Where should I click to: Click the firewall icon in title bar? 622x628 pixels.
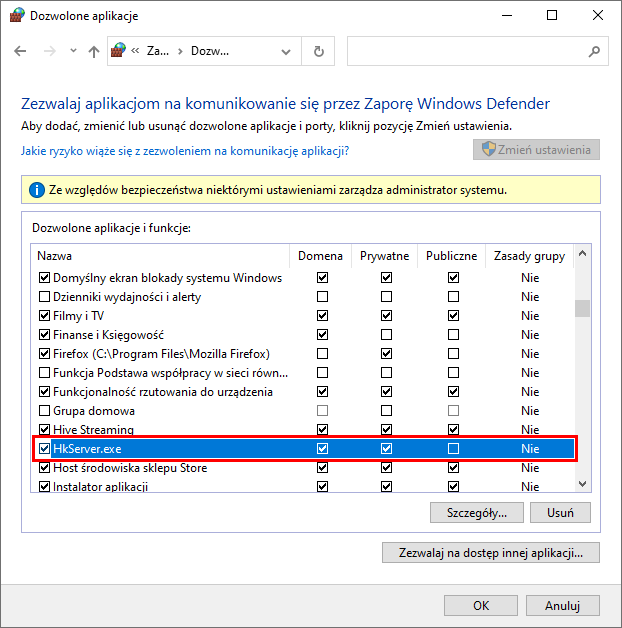17,16
